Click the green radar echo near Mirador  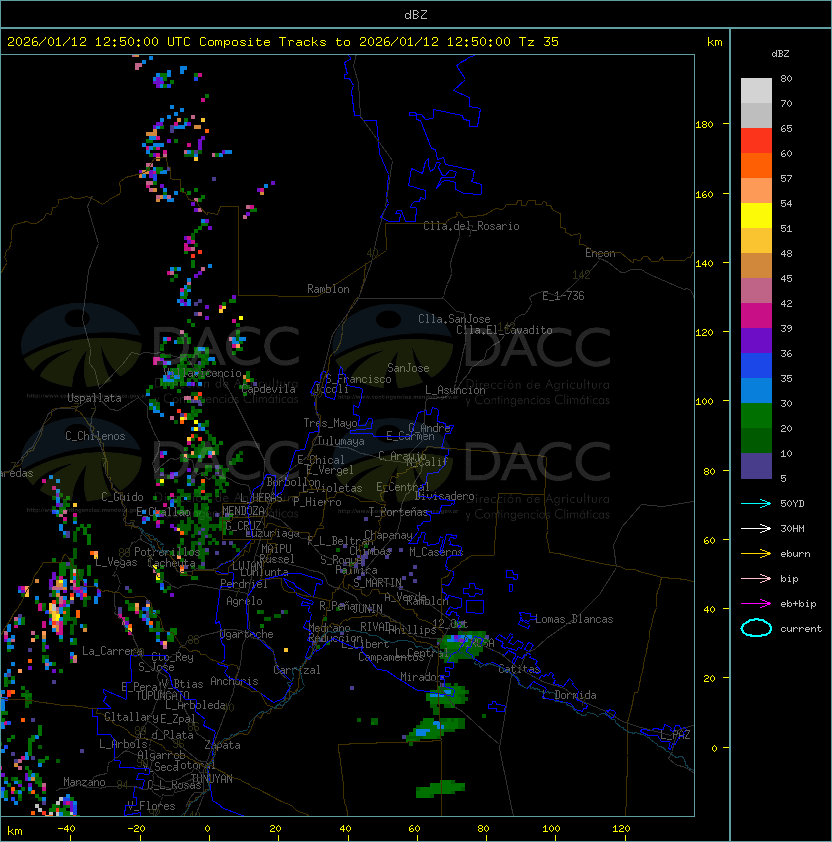(x=447, y=695)
